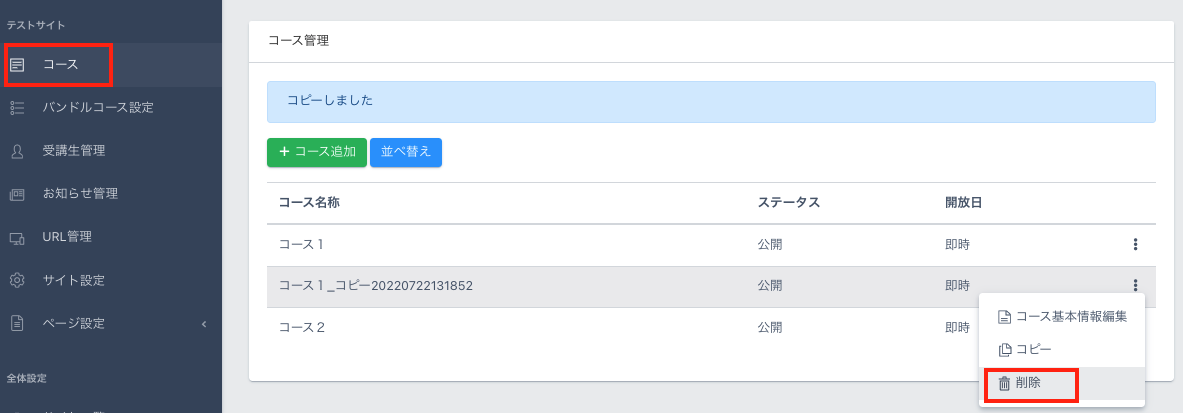Click the コピーしました notification banner
The height and width of the screenshot is (413, 1183).
coord(710,102)
